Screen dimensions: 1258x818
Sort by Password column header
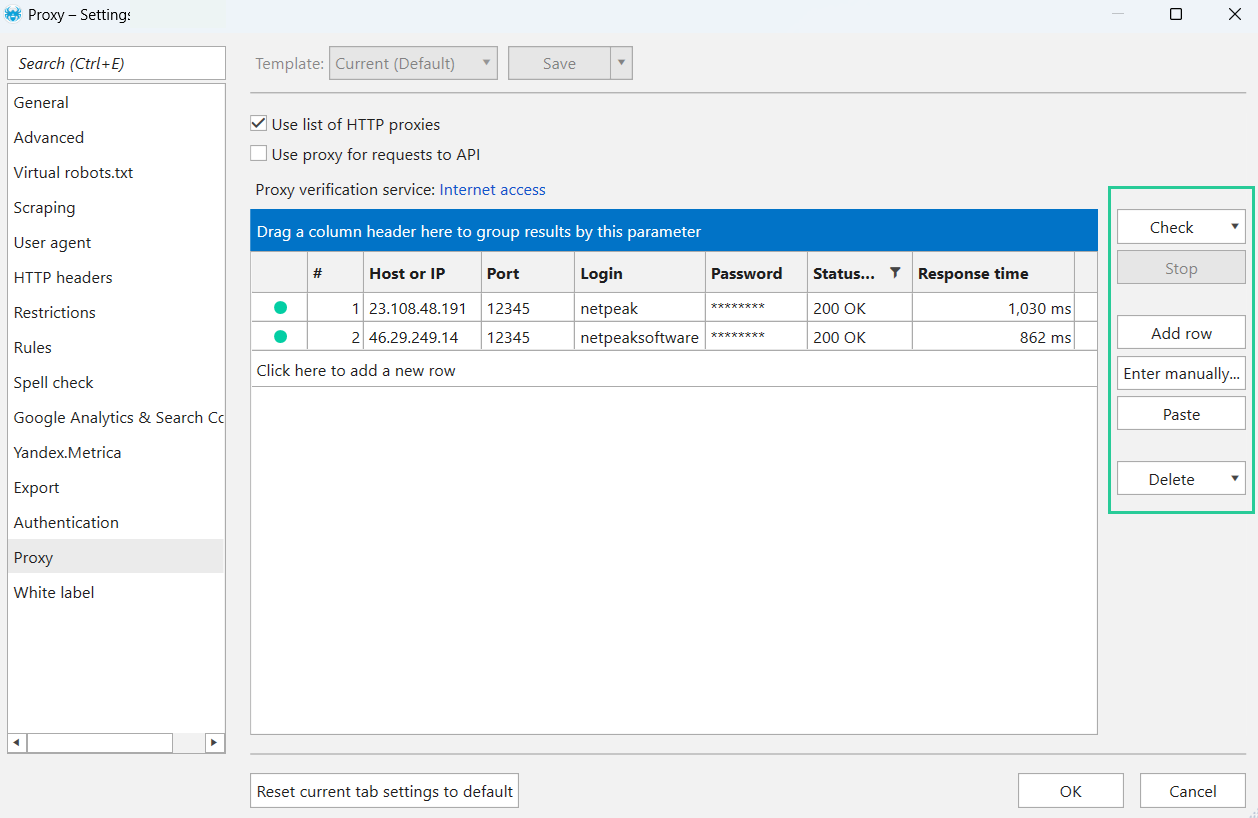pyautogui.click(x=756, y=273)
